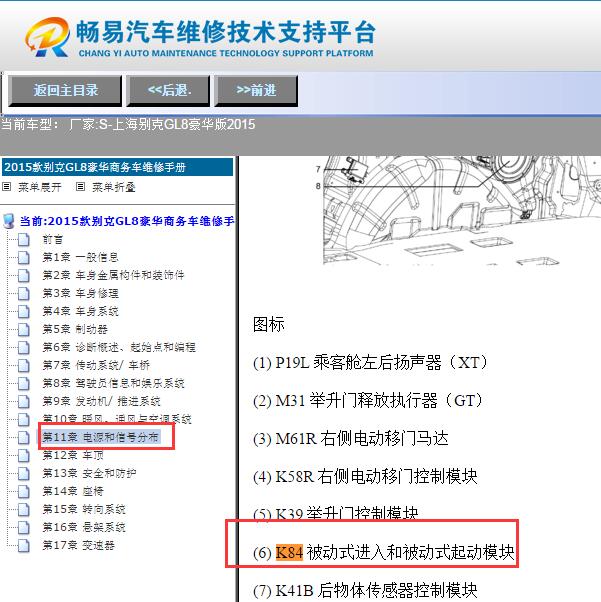This screenshot has width=601, height=602.
Task: Select the 2015款别克GL8豪华商务车维修手册 header
Action: (117, 167)
